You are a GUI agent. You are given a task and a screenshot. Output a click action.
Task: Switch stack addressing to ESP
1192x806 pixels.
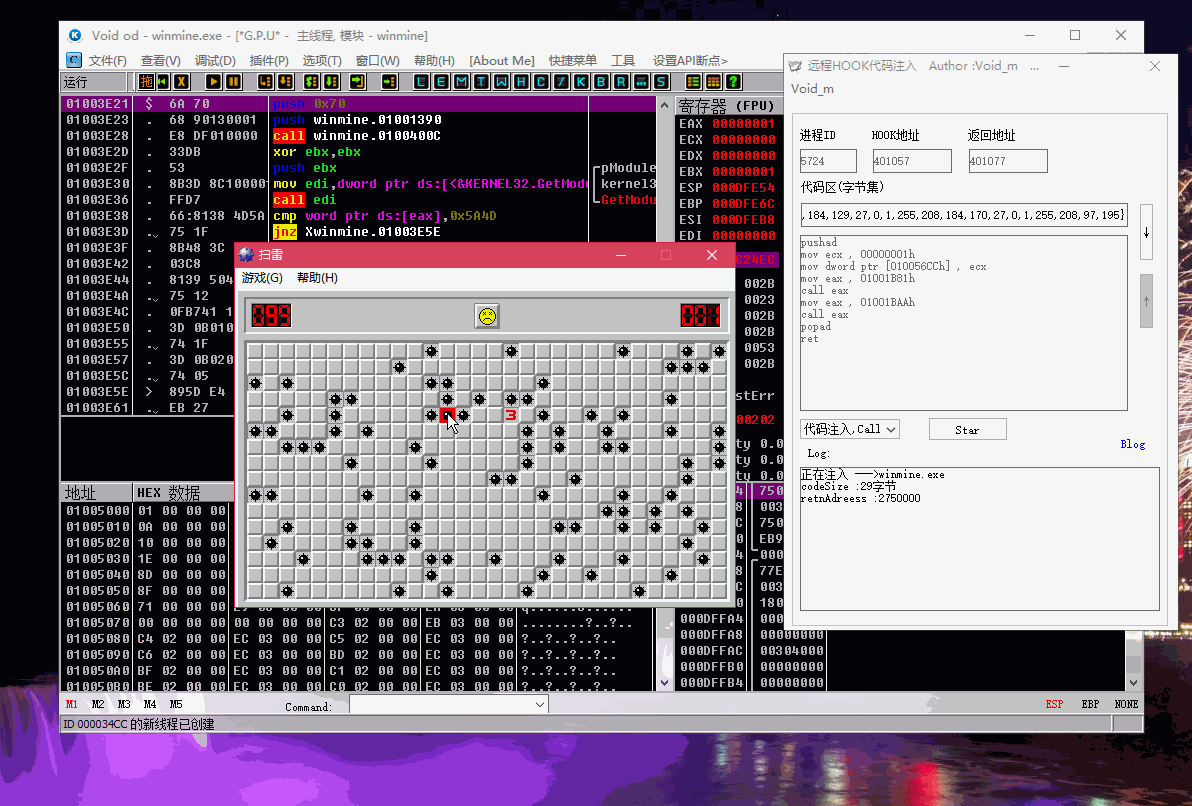tap(1054, 704)
